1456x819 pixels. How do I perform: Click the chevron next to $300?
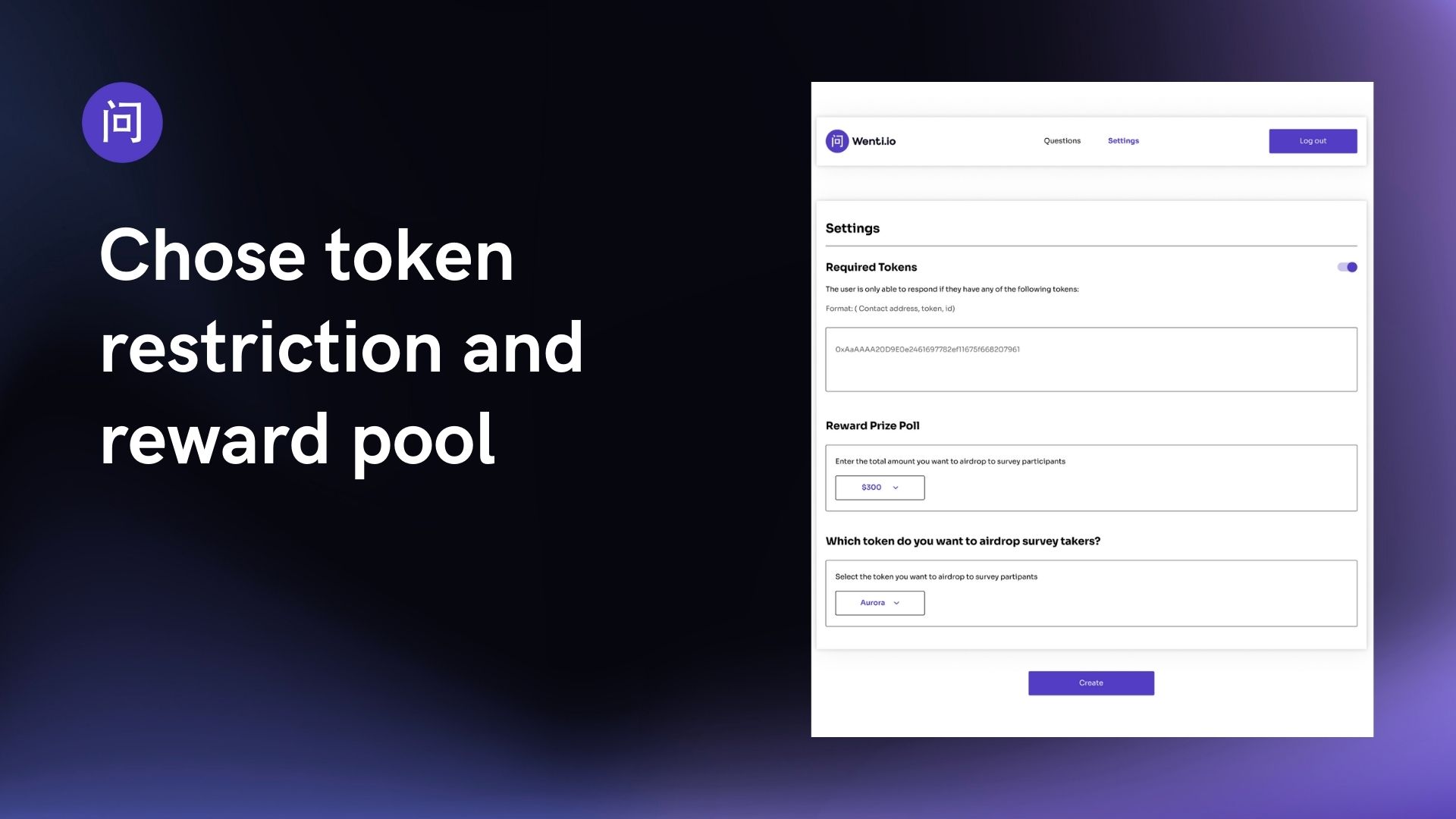point(896,488)
